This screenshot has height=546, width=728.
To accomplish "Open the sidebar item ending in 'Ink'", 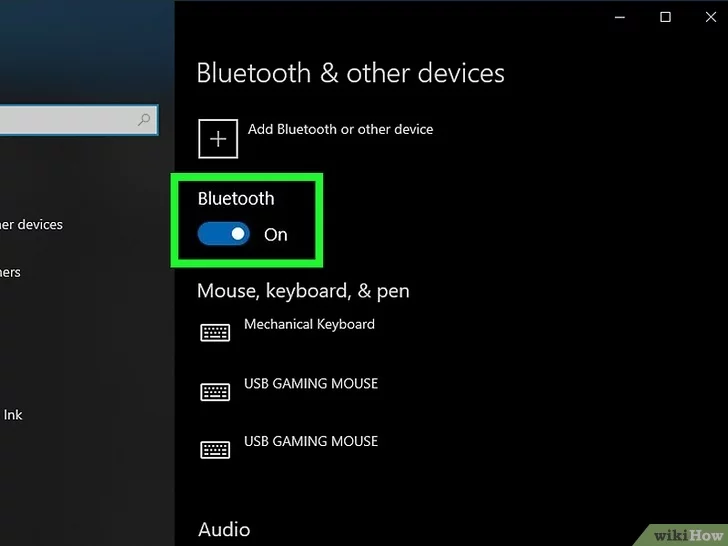I will [13, 415].
